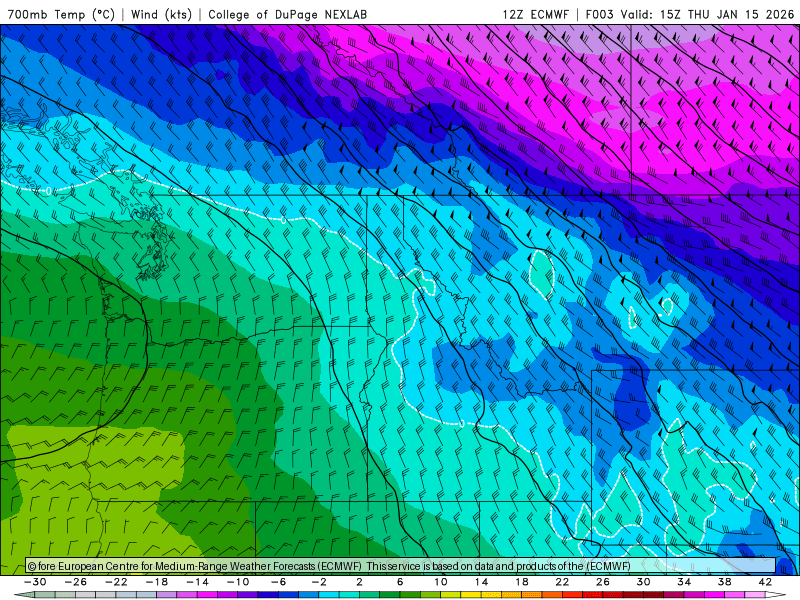Screen dimensions: 800x600
Task: Click the 34 value on temperature scale
Action: 684,582
